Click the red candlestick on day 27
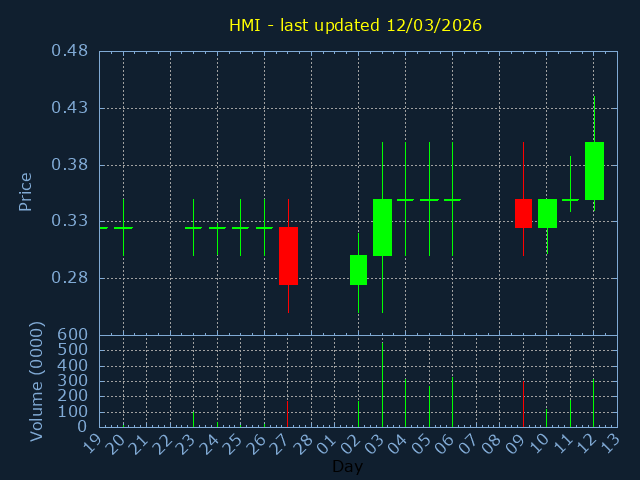 (288, 256)
